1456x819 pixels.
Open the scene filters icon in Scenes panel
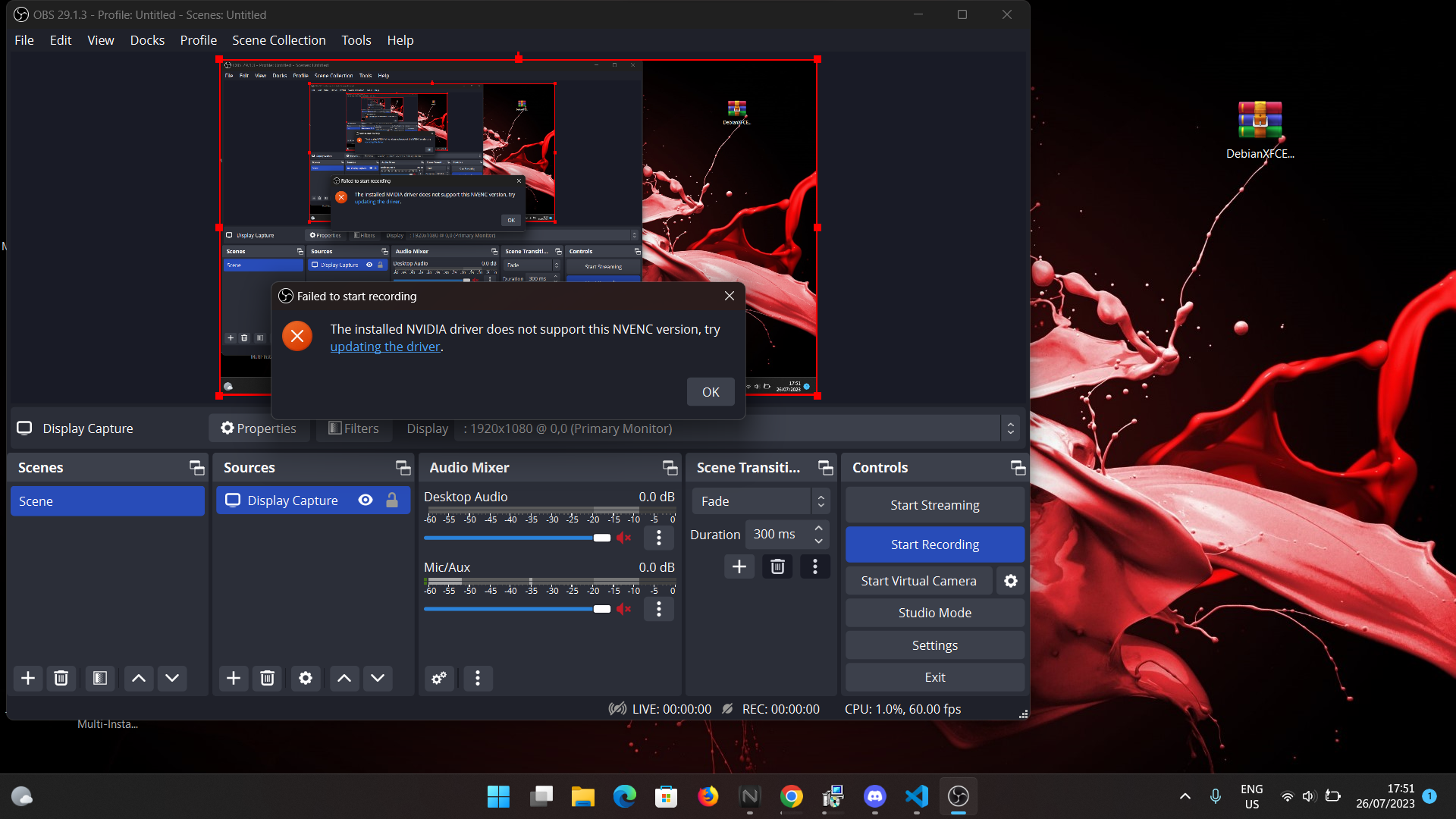click(99, 678)
